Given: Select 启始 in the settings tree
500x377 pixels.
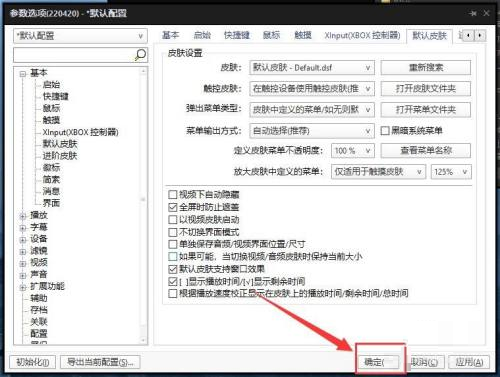Looking at the screenshot, I should (51, 85).
